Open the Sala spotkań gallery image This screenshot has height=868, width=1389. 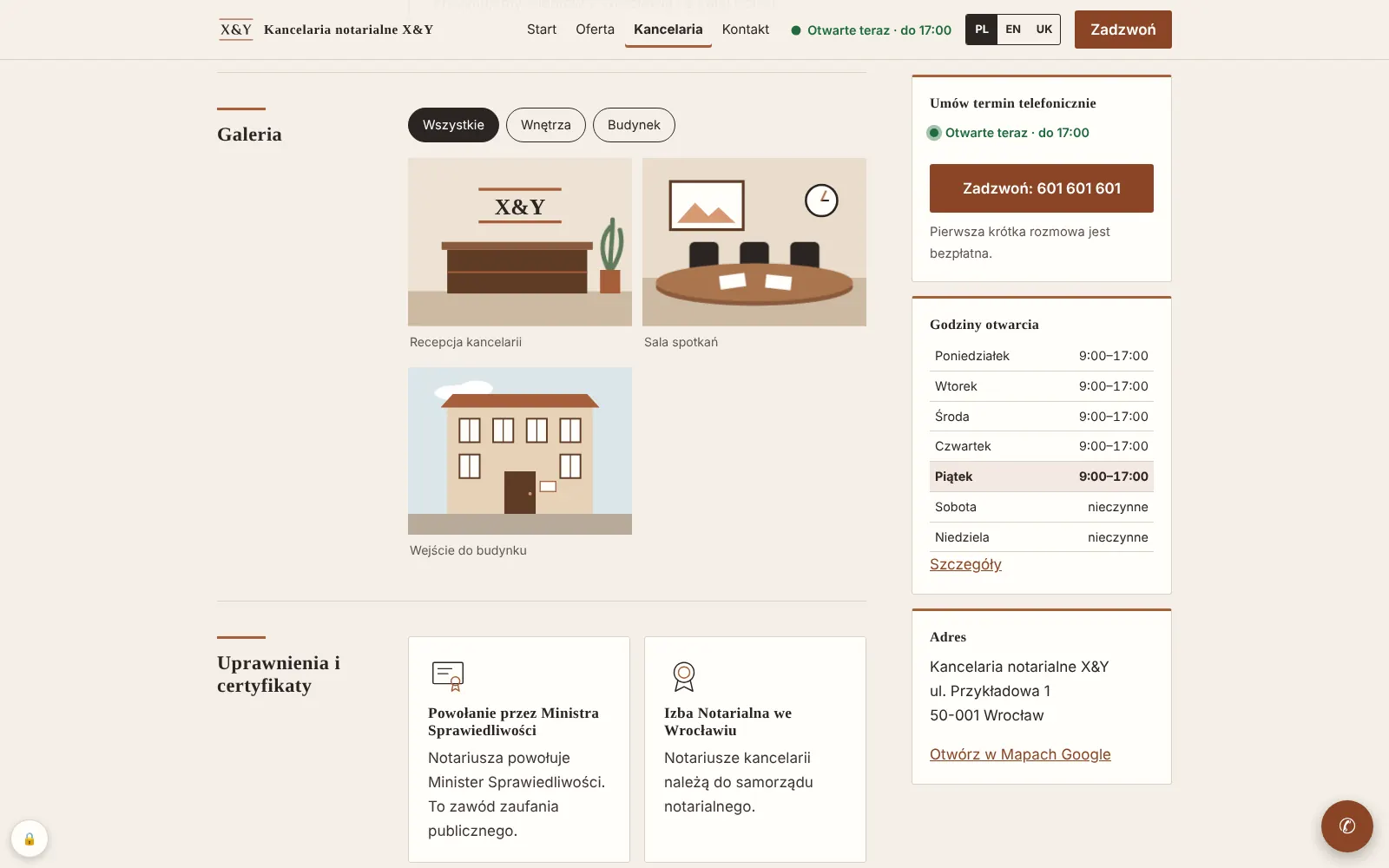(754, 242)
